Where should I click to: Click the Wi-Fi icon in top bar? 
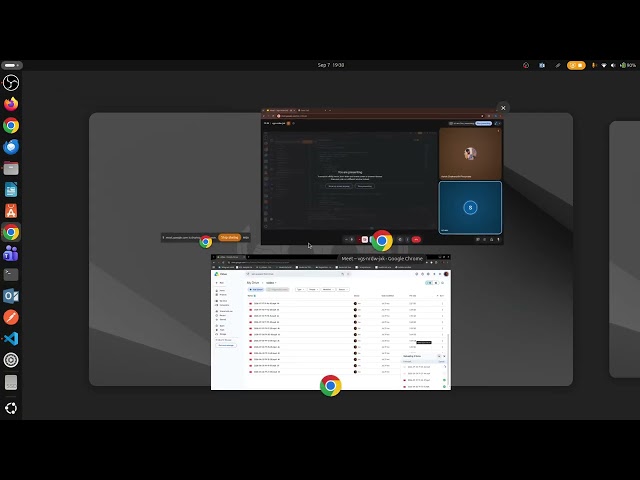[604, 65]
